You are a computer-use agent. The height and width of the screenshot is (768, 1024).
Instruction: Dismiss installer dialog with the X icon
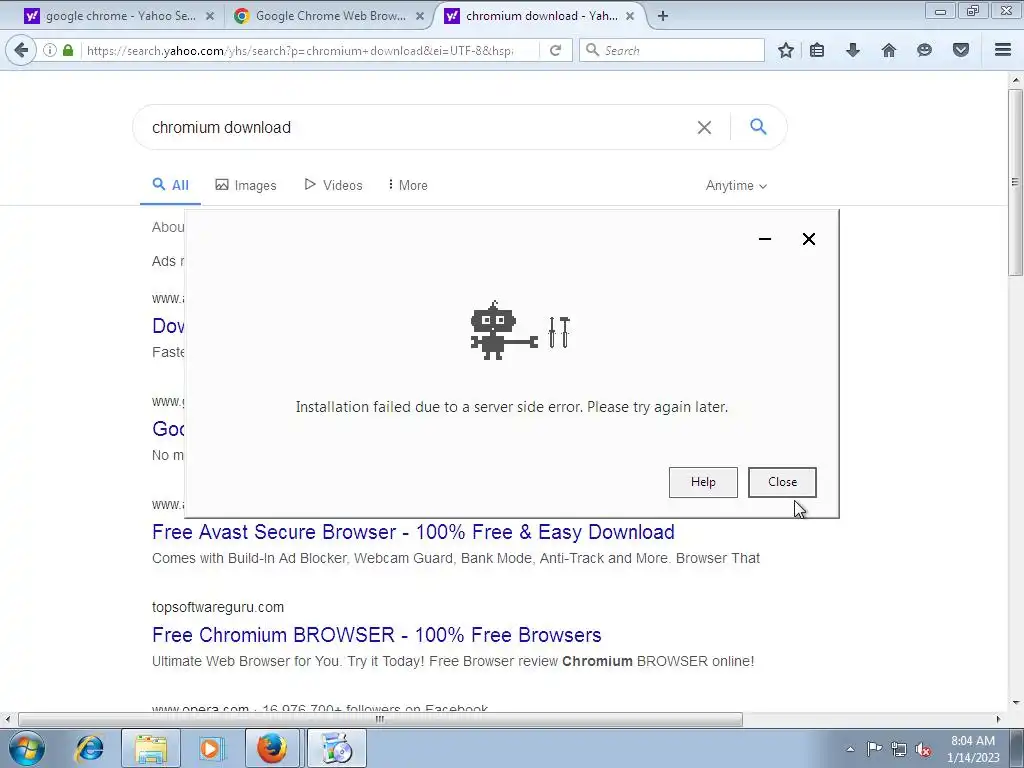(x=808, y=239)
